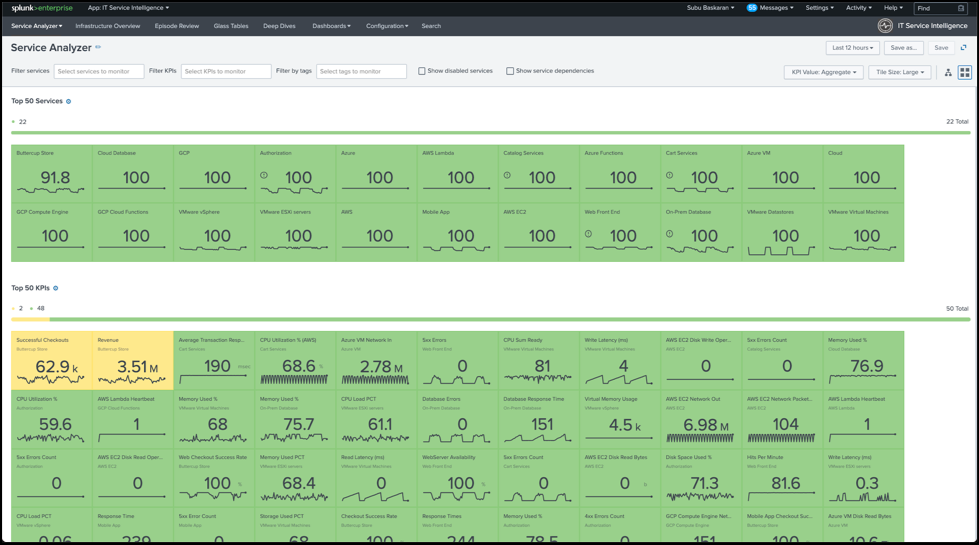Open the AWS Lambda service tile
Screen dimensions: 979x545
pyautogui.click(x=457, y=174)
